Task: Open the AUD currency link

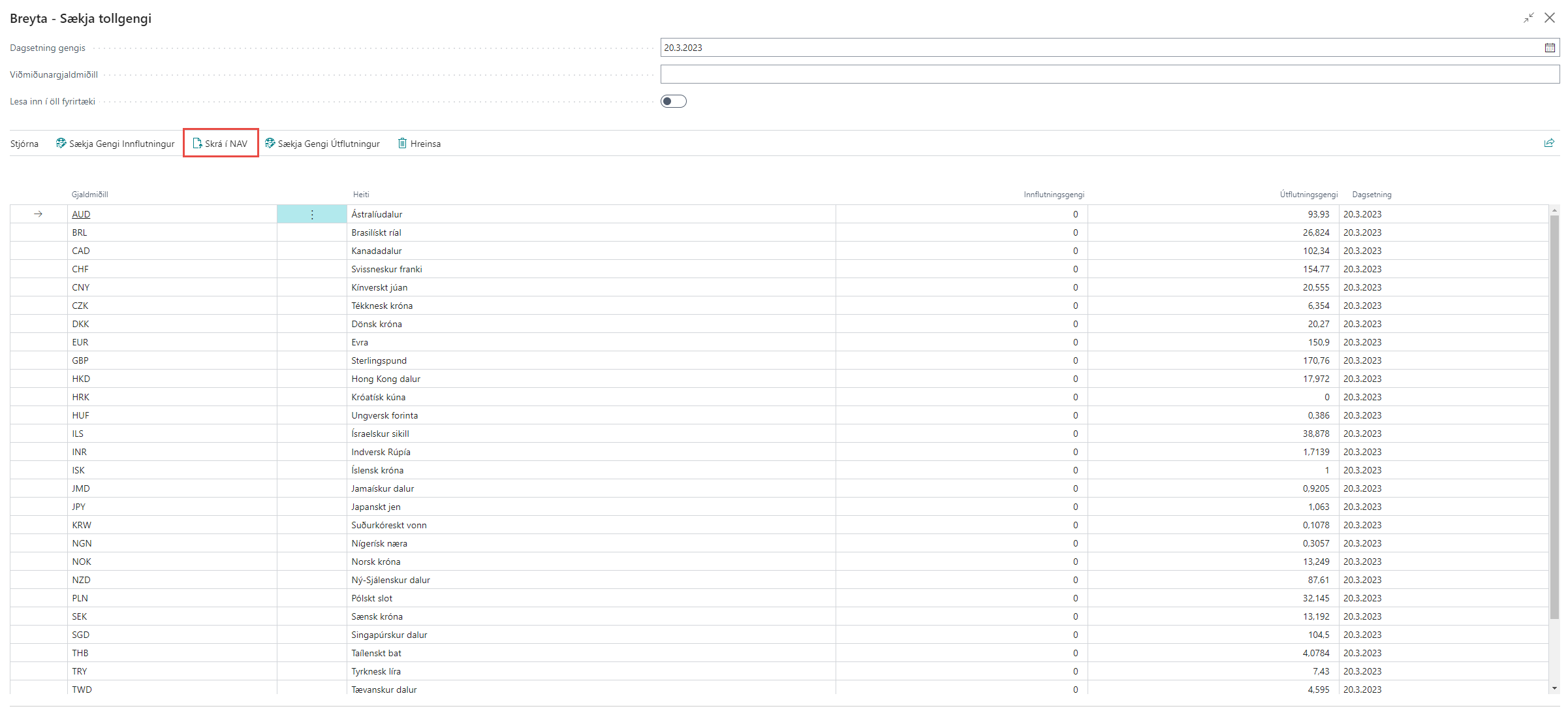Action: tap(81, 214)
